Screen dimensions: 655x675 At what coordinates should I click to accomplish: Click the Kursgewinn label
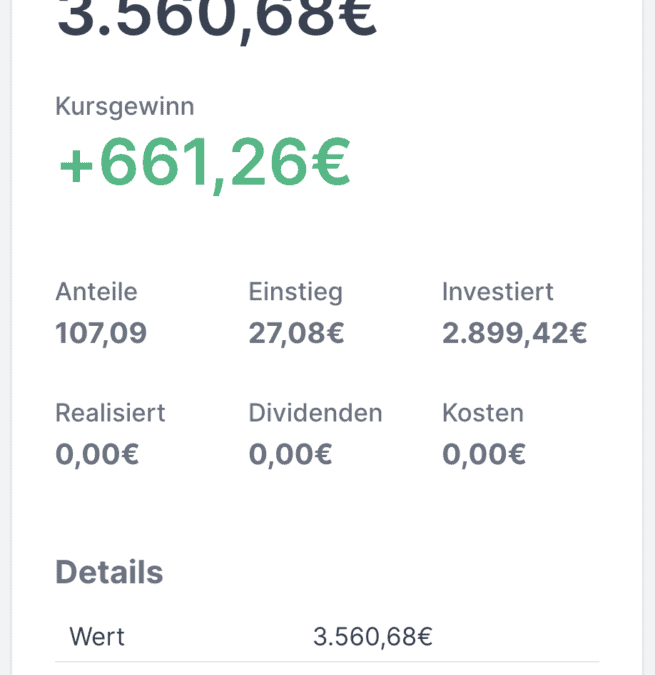(x=125, y=106)
